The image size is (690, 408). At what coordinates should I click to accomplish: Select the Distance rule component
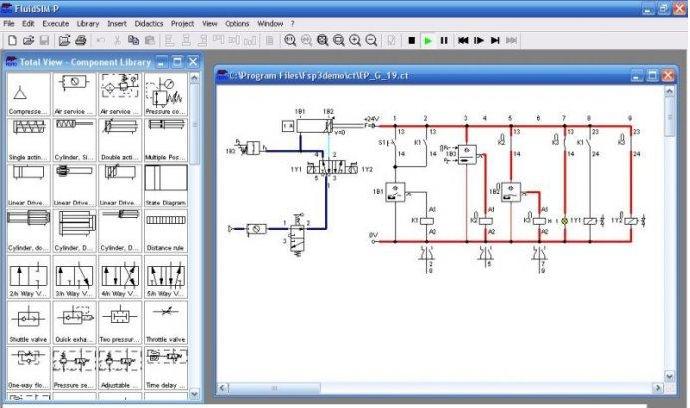tap(165, 232)
